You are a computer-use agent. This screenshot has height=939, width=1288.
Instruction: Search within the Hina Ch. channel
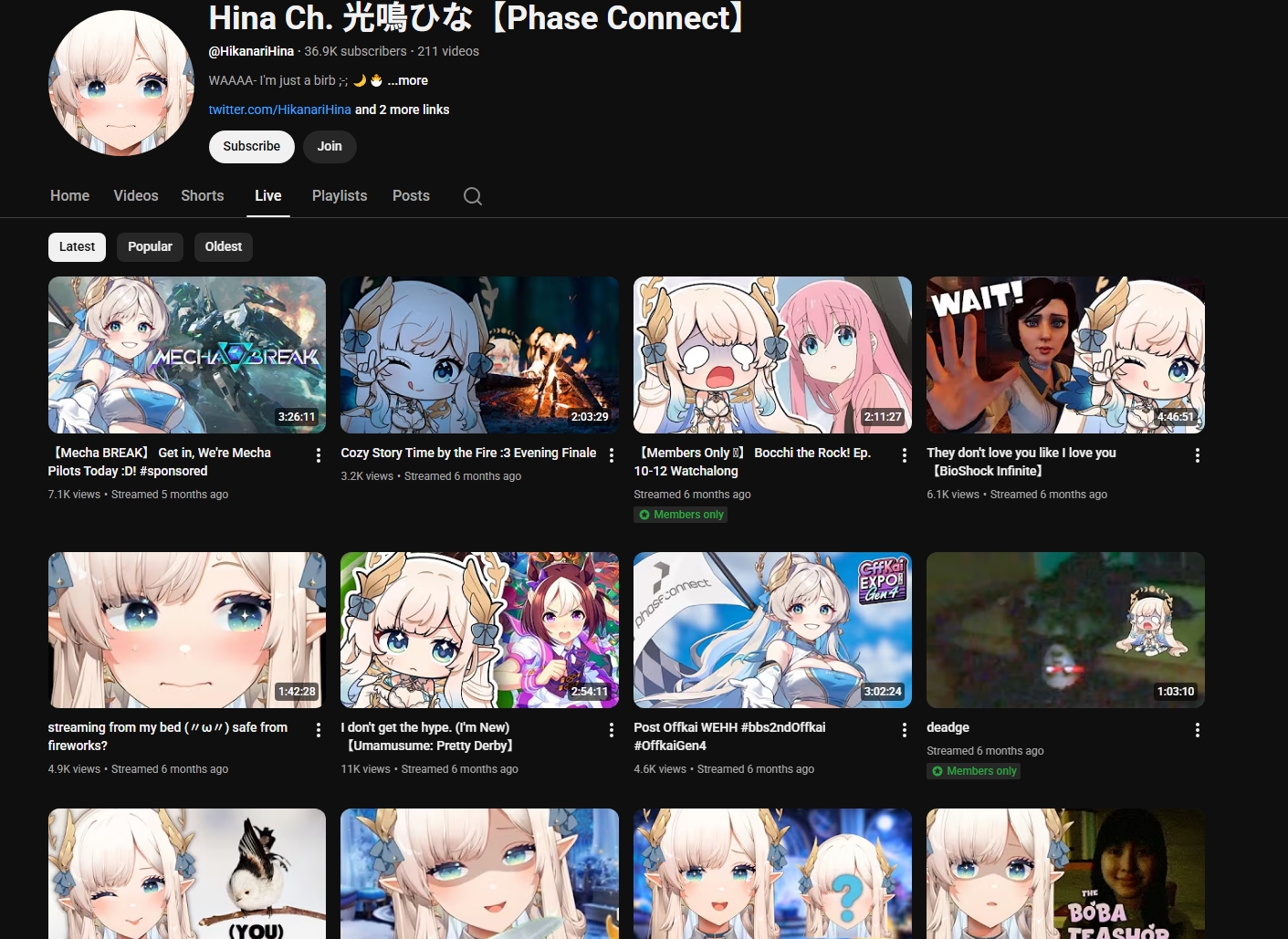(472, 196)
